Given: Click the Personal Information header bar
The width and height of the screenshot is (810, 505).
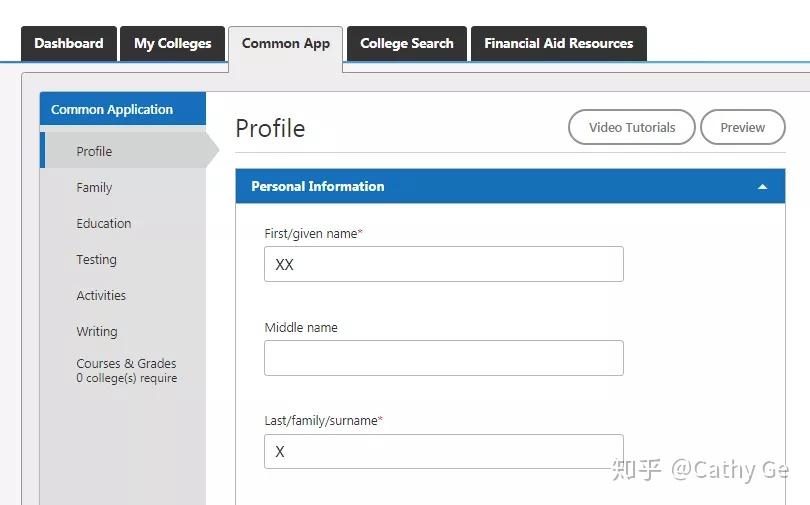Looking at the screenshot, I should click(510, 186).
